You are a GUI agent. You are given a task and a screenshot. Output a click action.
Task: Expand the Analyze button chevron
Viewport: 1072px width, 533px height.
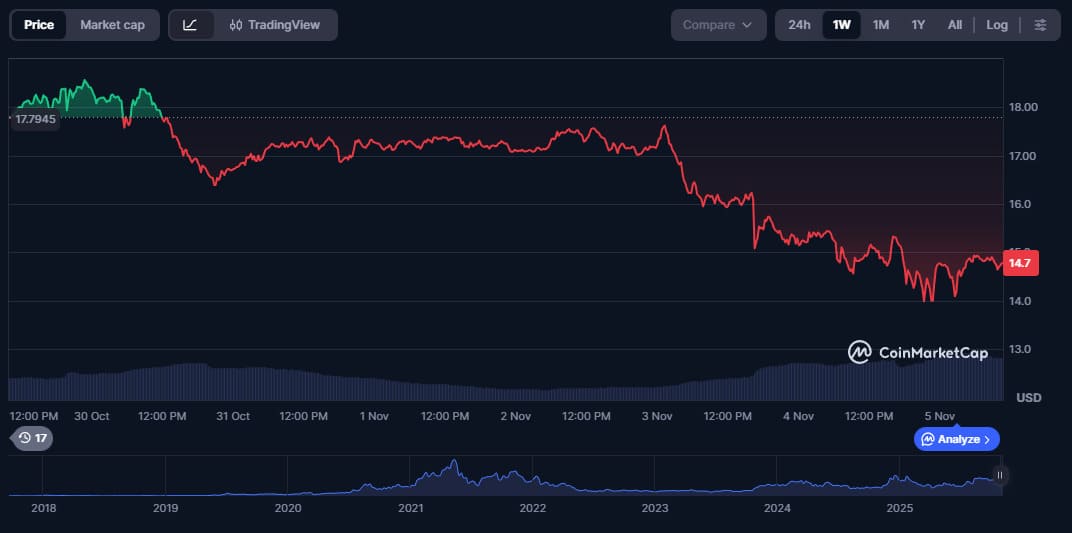point(987,439)
